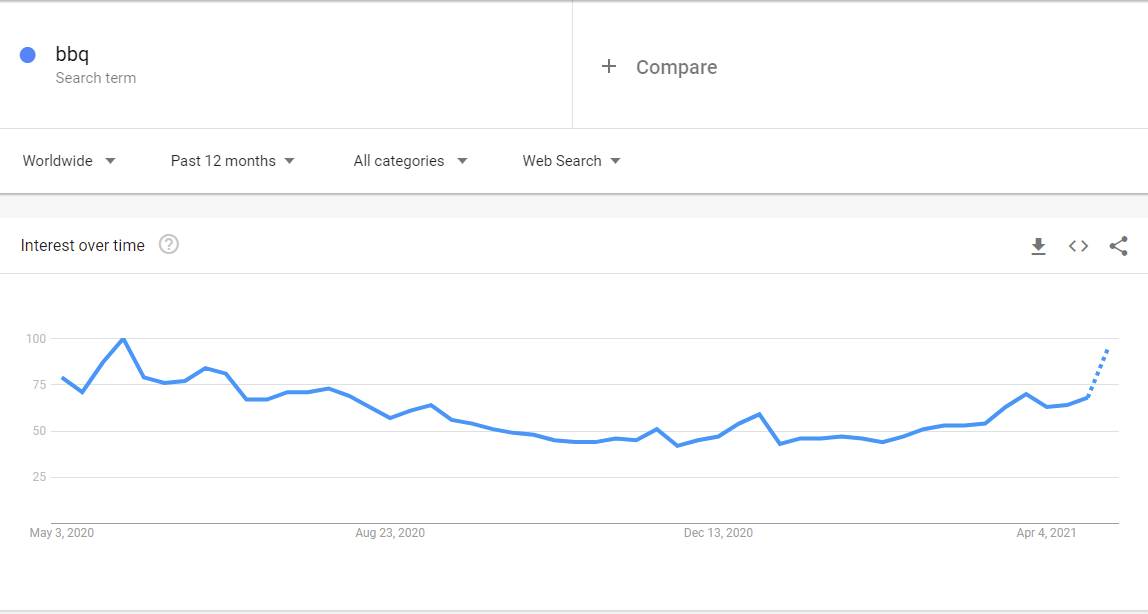The height and width of the screenshot is (614, 1148).
Task: Change the Web Search type filter
Action: [571, 161]
